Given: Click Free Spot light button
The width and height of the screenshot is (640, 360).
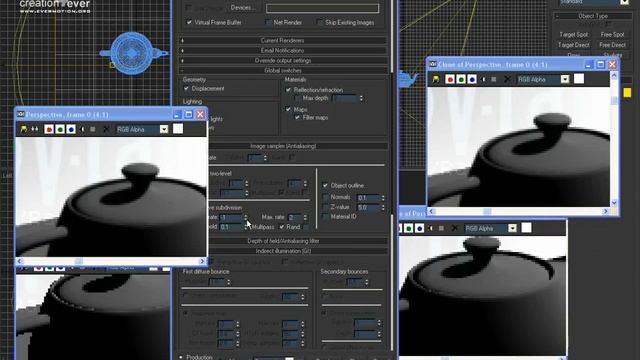Looking at the screenshot, I should pos(612,35).
